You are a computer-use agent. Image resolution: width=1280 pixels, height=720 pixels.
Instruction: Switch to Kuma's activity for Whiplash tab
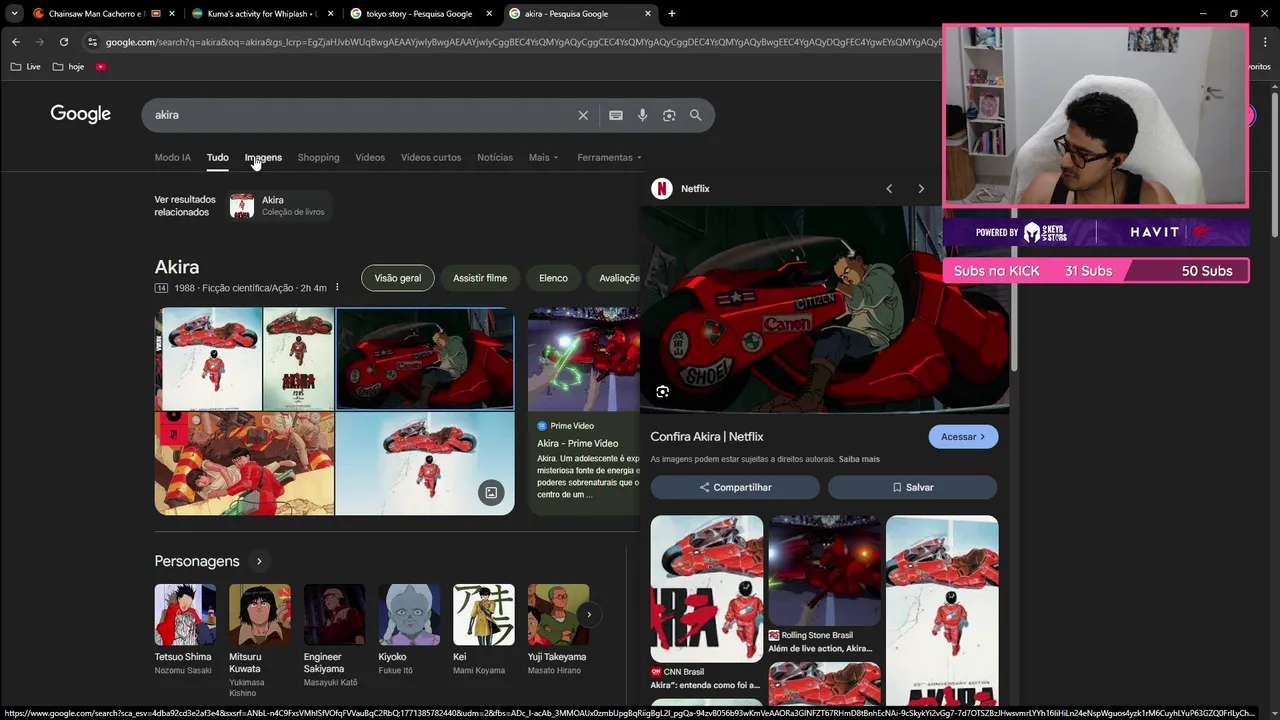click(260, 14)
